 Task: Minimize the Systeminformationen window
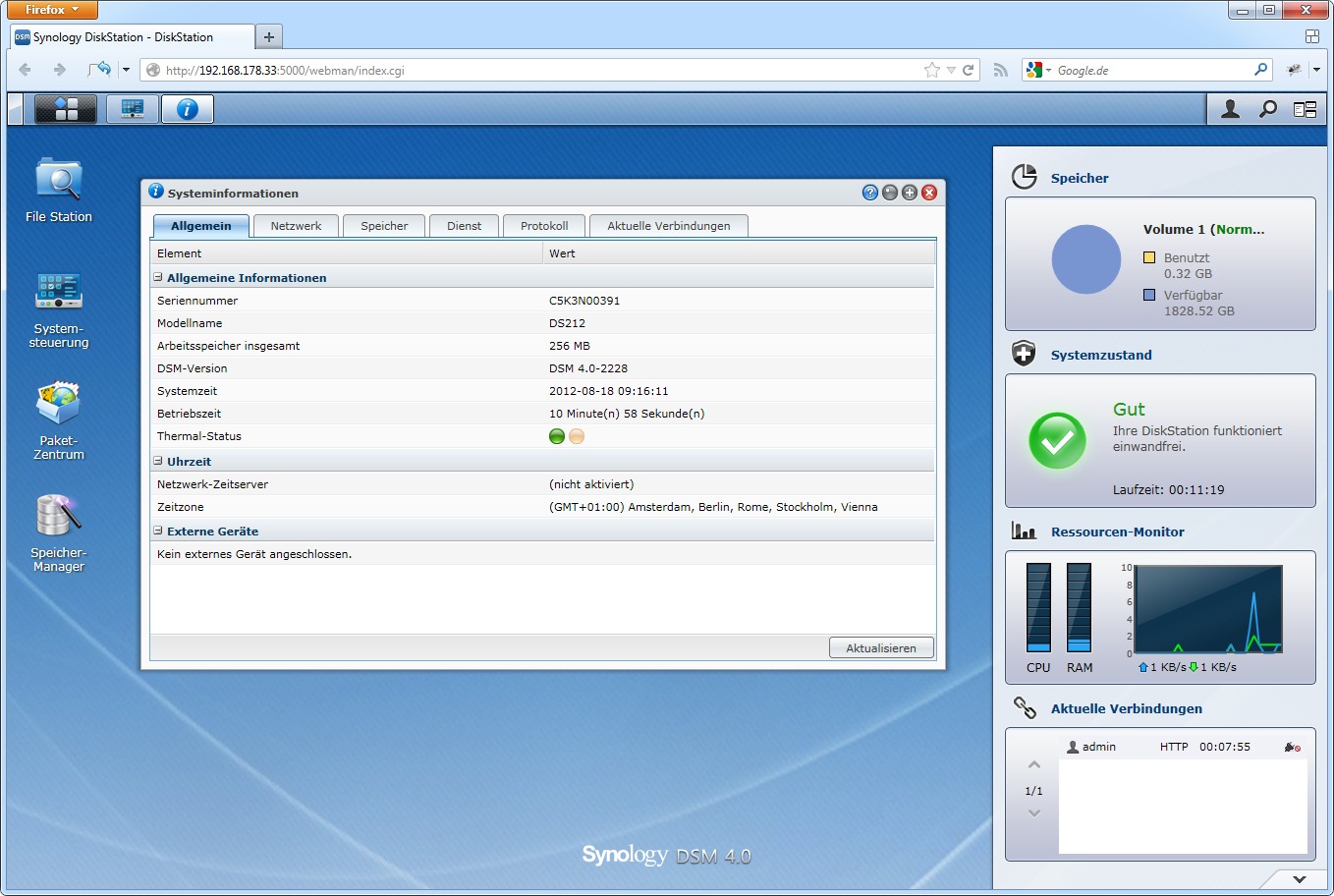click(890, 193)
